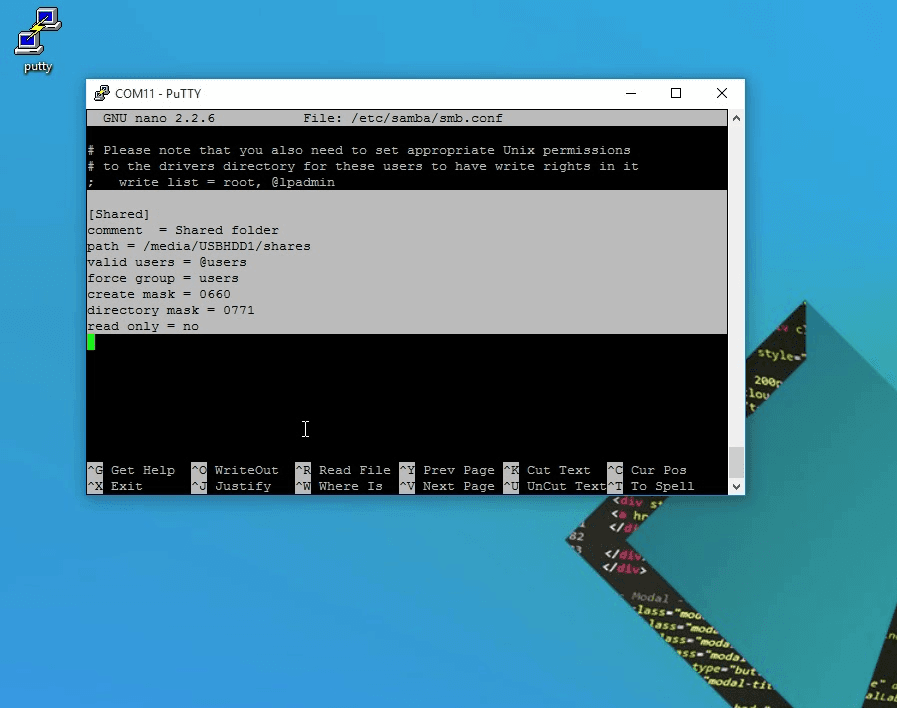The width and height of the screenshot is (897, 708).
Task: Click the Justify shortcut
Action: (243, 486)
